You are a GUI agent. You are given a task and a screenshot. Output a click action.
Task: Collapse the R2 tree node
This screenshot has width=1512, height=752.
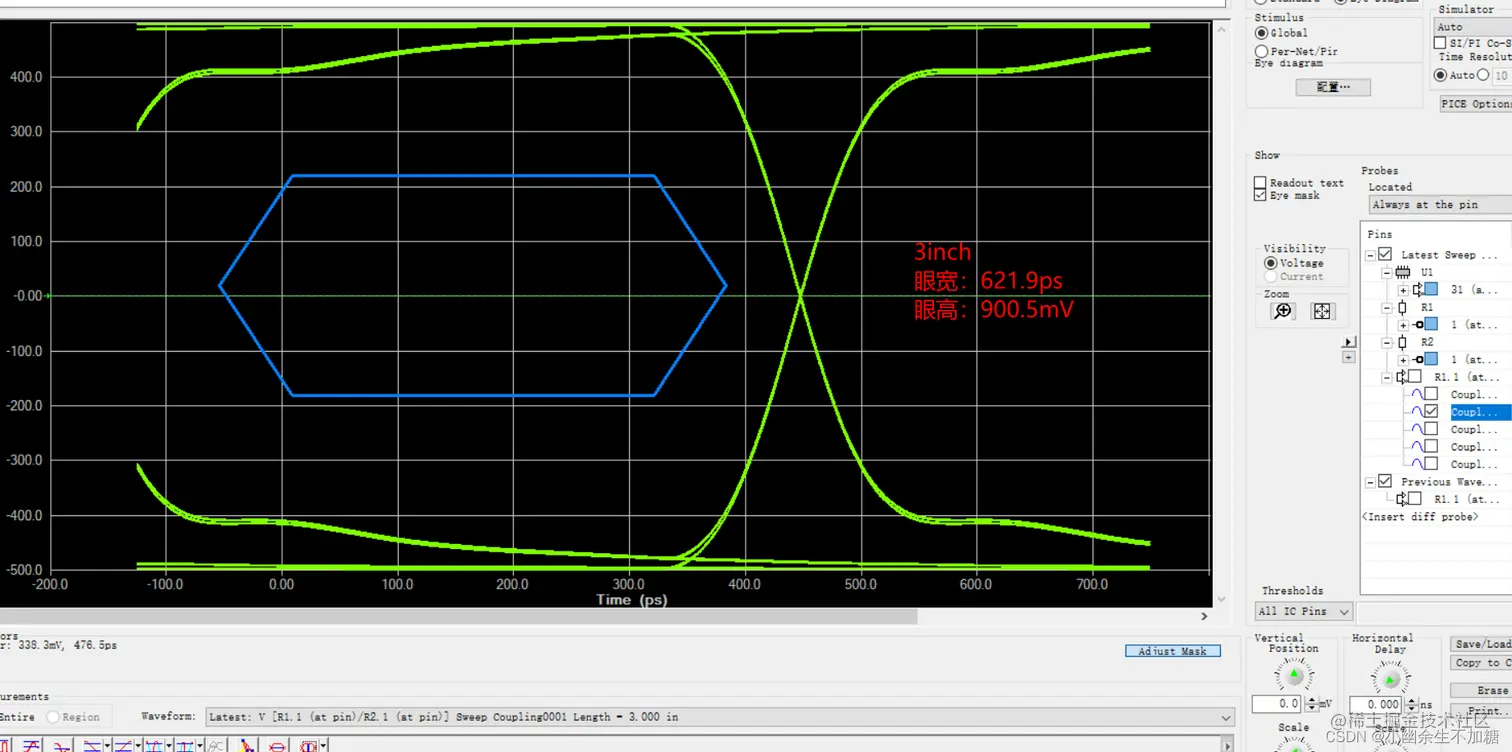coord(1387,342)
